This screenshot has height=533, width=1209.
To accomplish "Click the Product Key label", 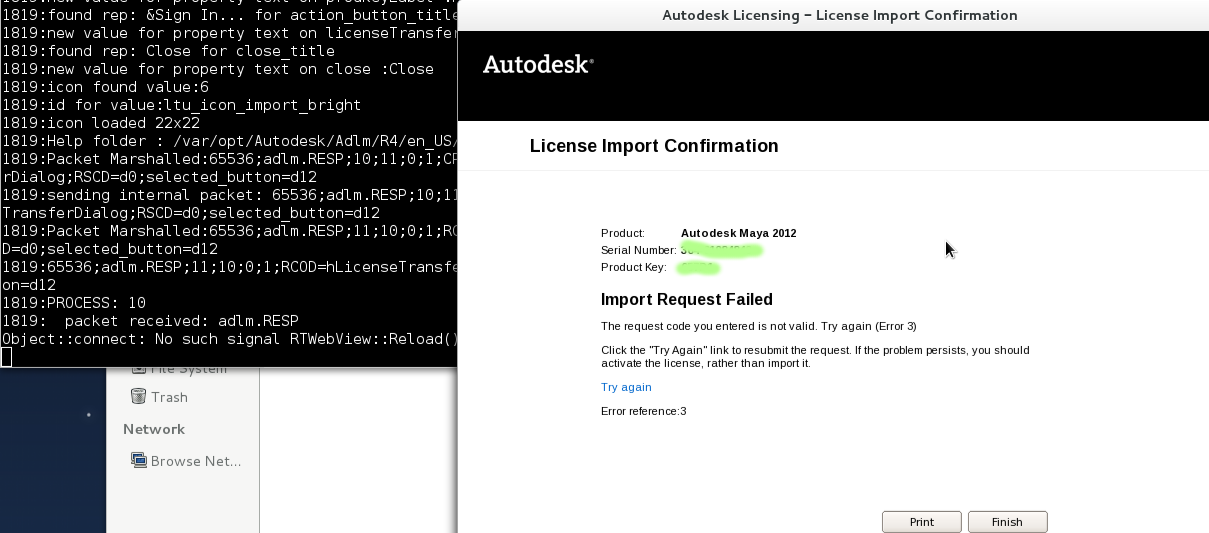I will [634, 267].
